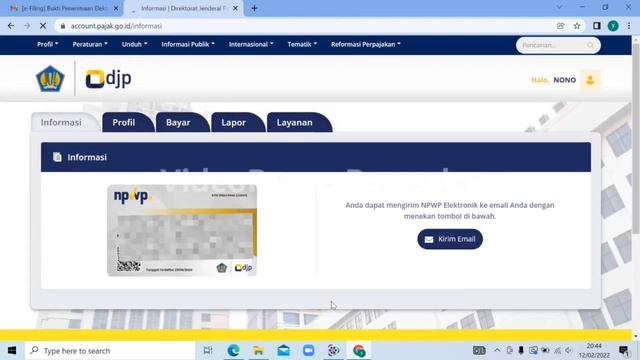
Task: Switch to the Bayar tab
Action: coord(182,122)
